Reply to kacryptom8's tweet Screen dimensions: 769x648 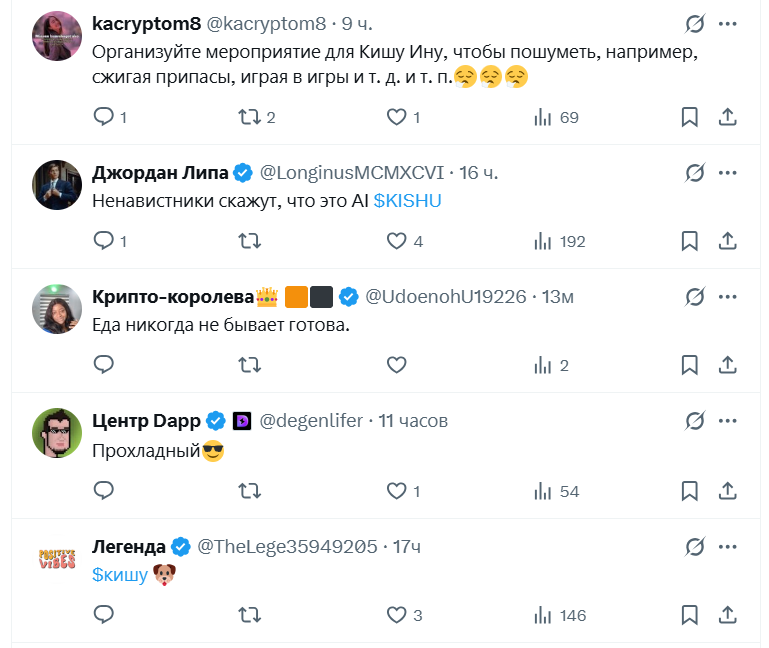[104, 117]
